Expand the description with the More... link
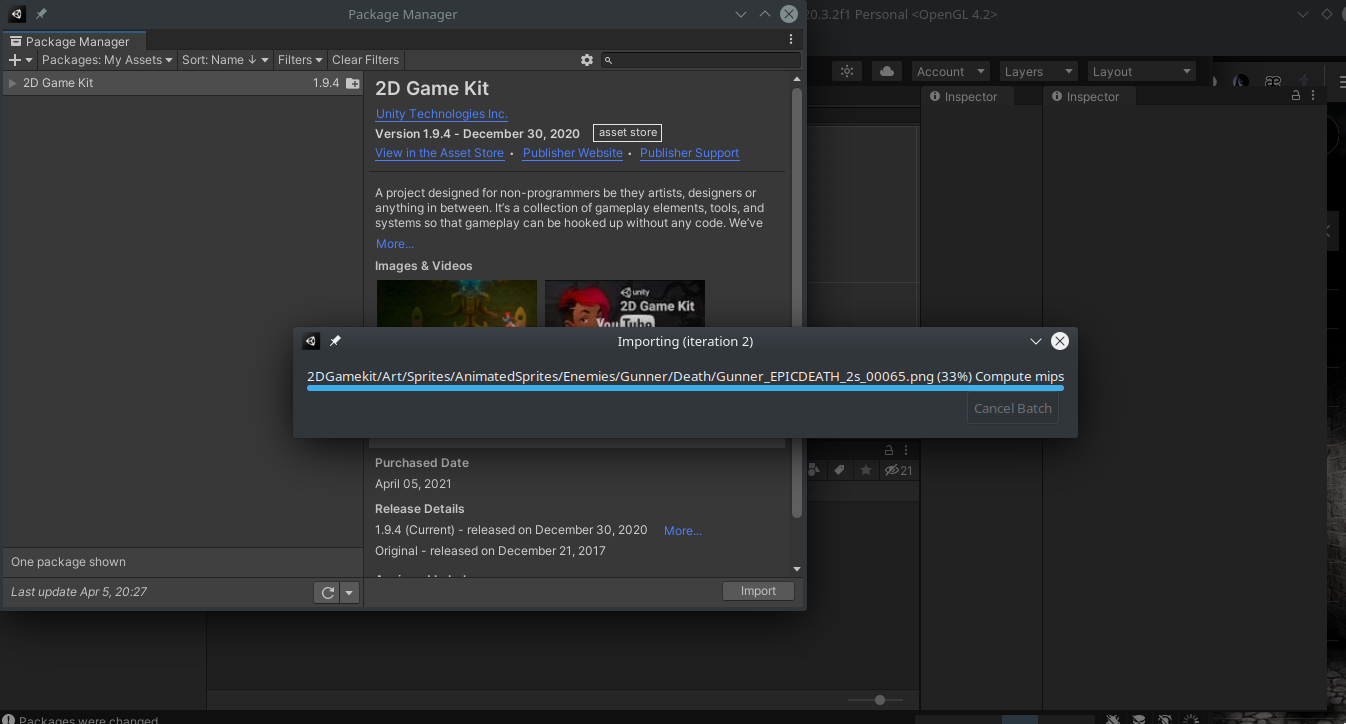The image size is (1346, 724). (394, 244)
